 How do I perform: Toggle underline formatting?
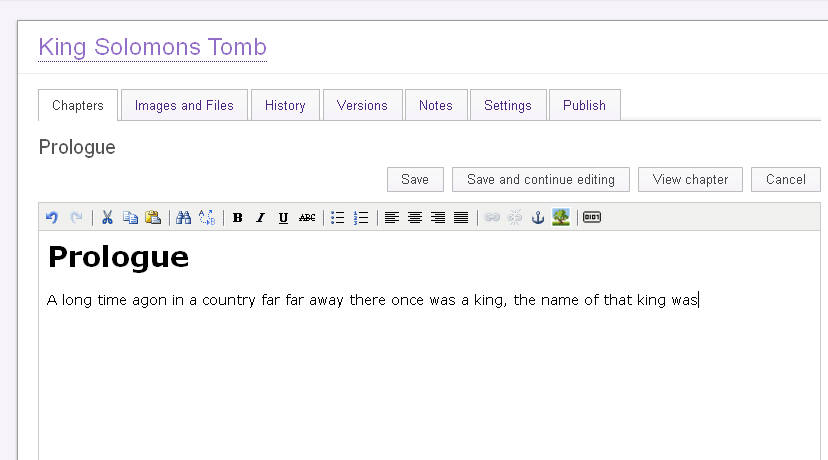point(283,217)
